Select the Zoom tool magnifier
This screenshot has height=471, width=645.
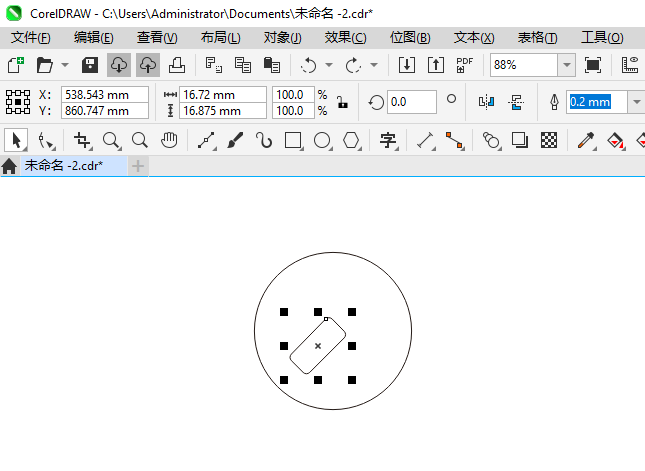tap(111, 141)
